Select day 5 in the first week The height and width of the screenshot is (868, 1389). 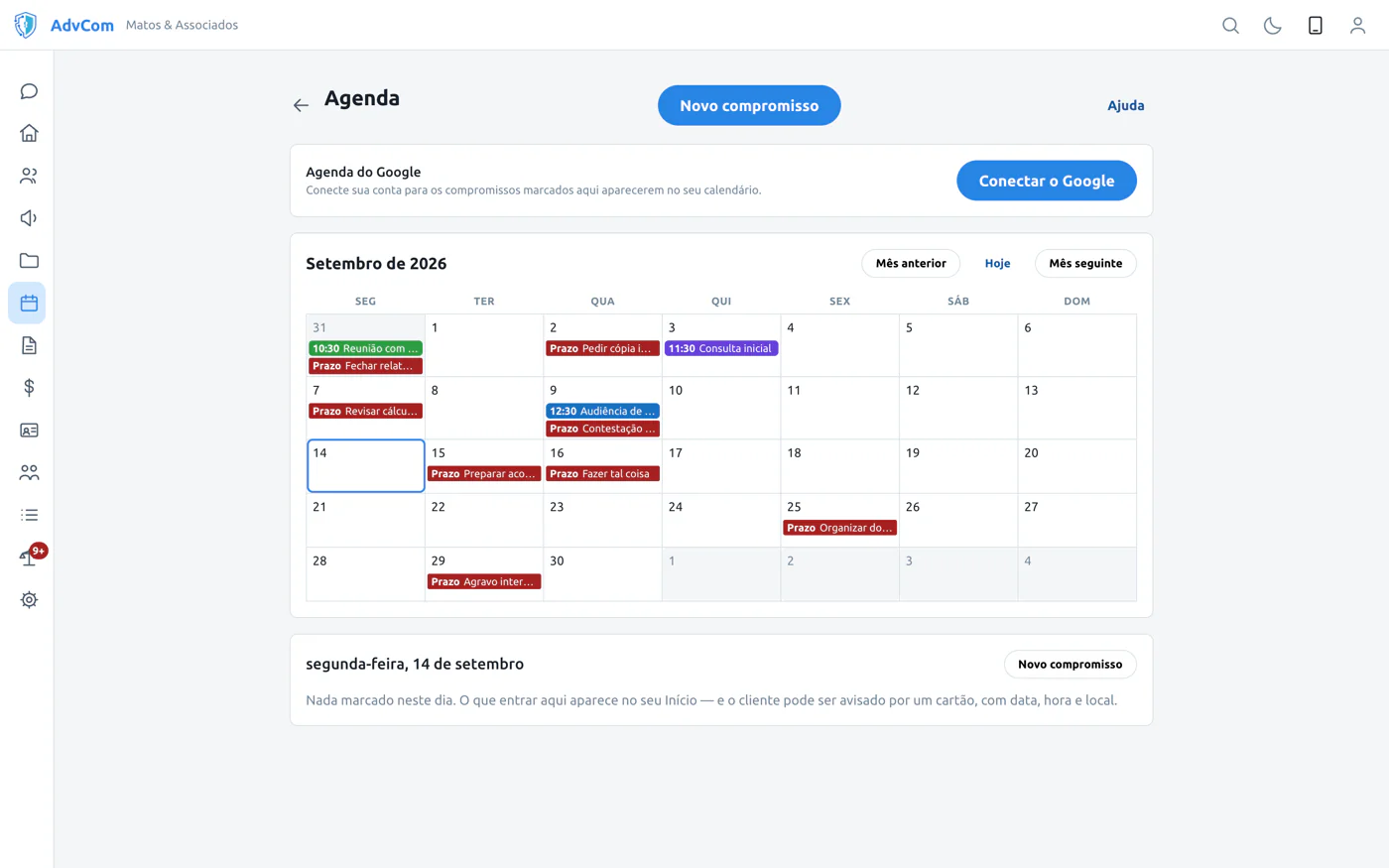click(x=958, y=345)
